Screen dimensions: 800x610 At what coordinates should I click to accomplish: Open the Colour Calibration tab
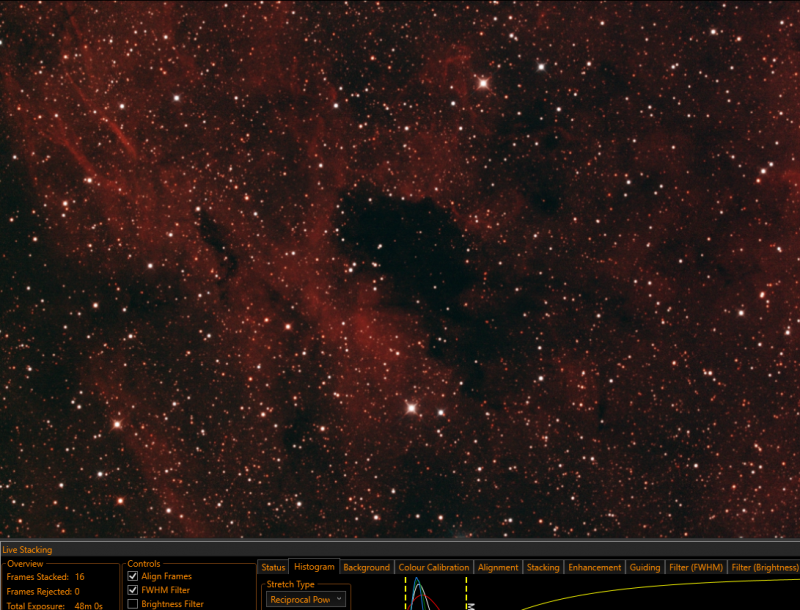click(x=434, y=567)
